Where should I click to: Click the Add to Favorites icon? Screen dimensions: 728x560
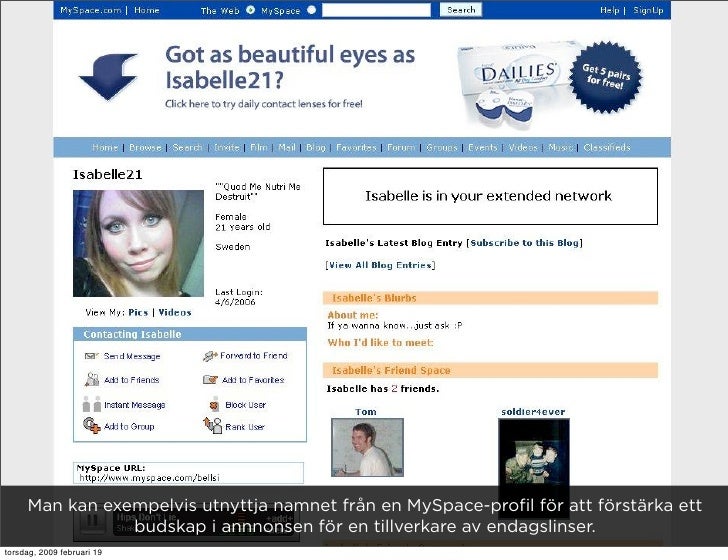click(x=210, y=380)
